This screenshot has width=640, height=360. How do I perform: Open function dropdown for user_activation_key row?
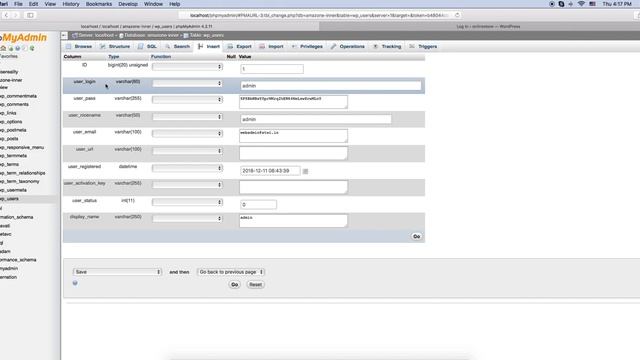click(x=187, y=185)
